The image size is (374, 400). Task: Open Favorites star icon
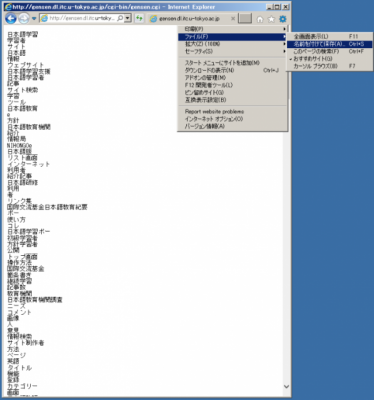coord(271,19)
